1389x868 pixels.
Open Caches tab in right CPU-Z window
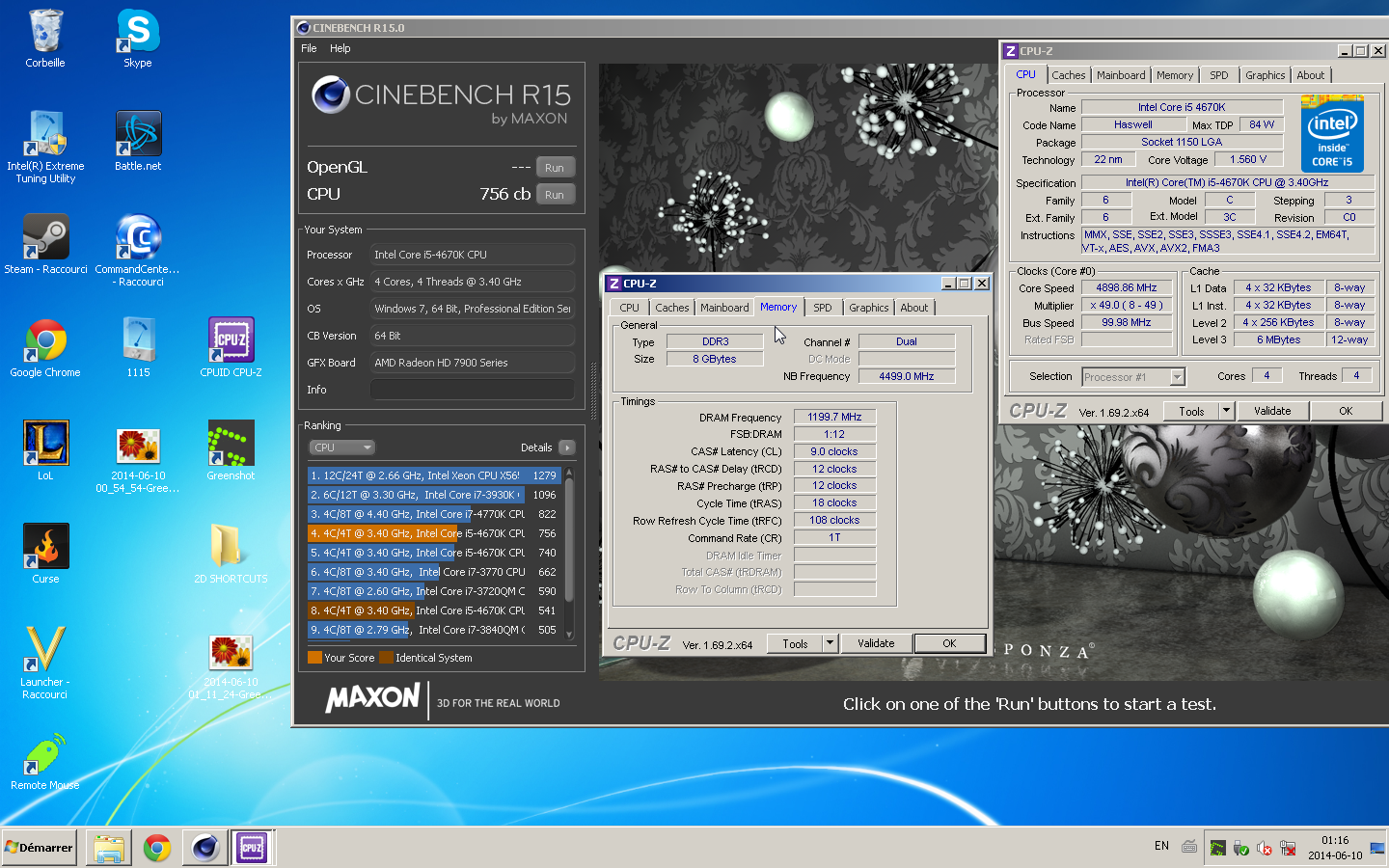1069,75
